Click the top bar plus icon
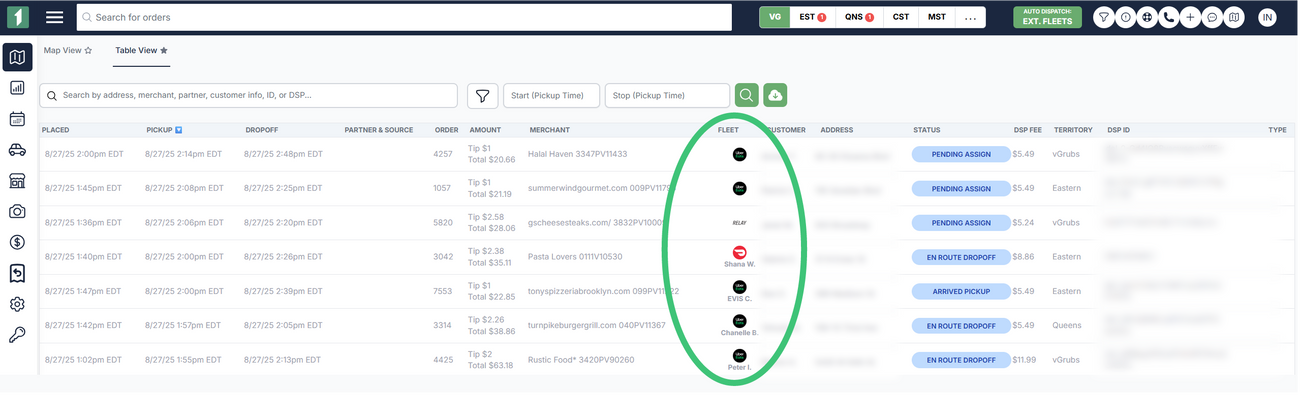 click(1189, 17)
